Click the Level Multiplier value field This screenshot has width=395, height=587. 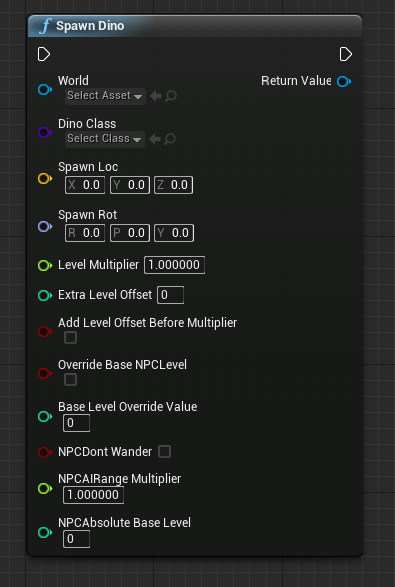pos(174,265)
